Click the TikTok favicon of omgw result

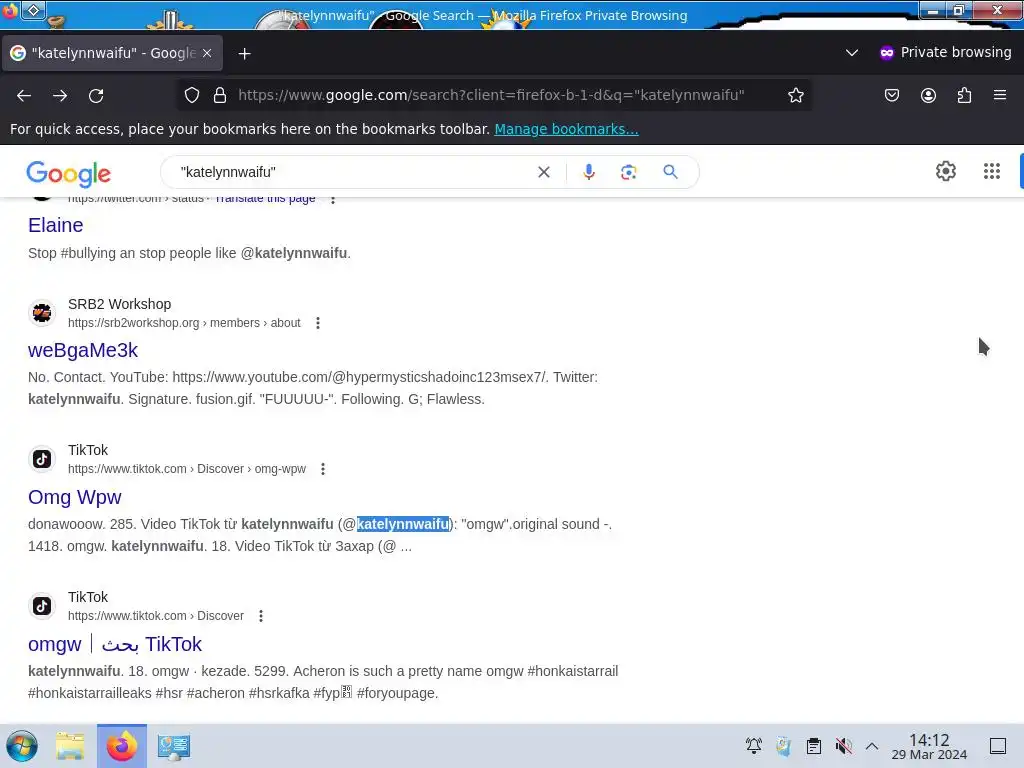42,606
